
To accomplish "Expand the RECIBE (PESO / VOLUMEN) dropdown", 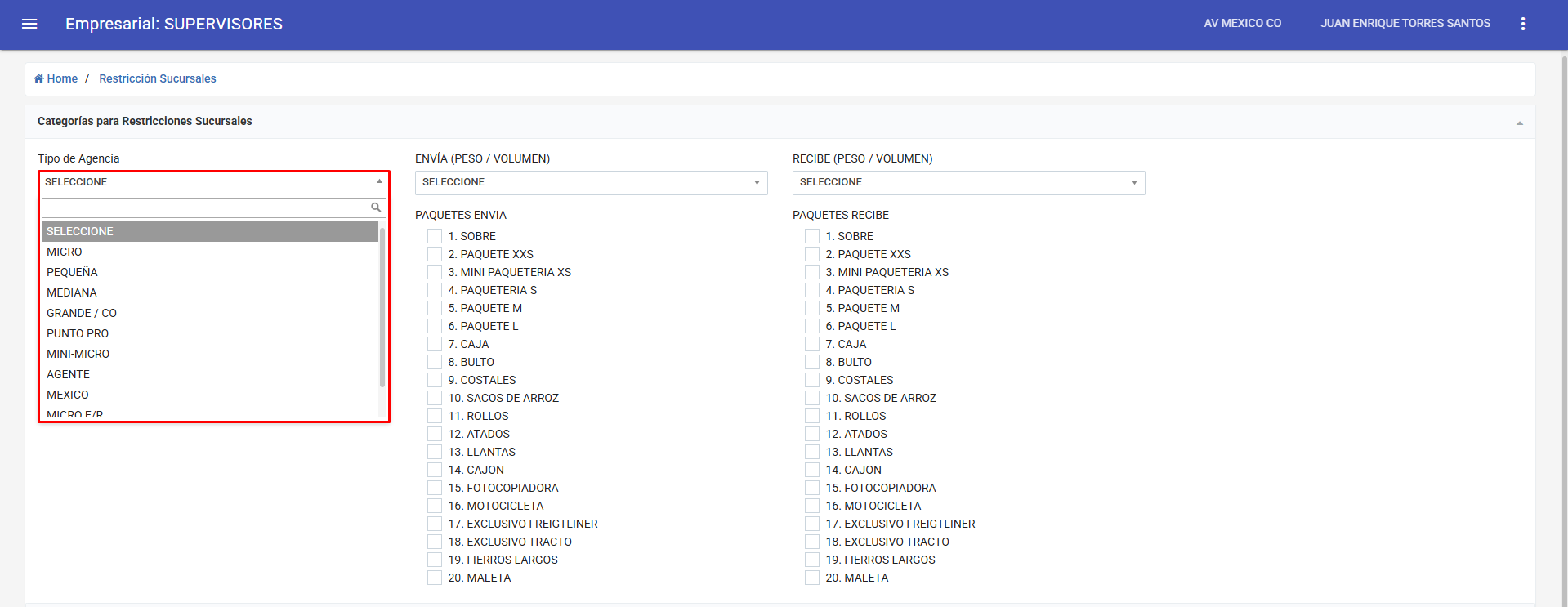I will click(968, 182).
